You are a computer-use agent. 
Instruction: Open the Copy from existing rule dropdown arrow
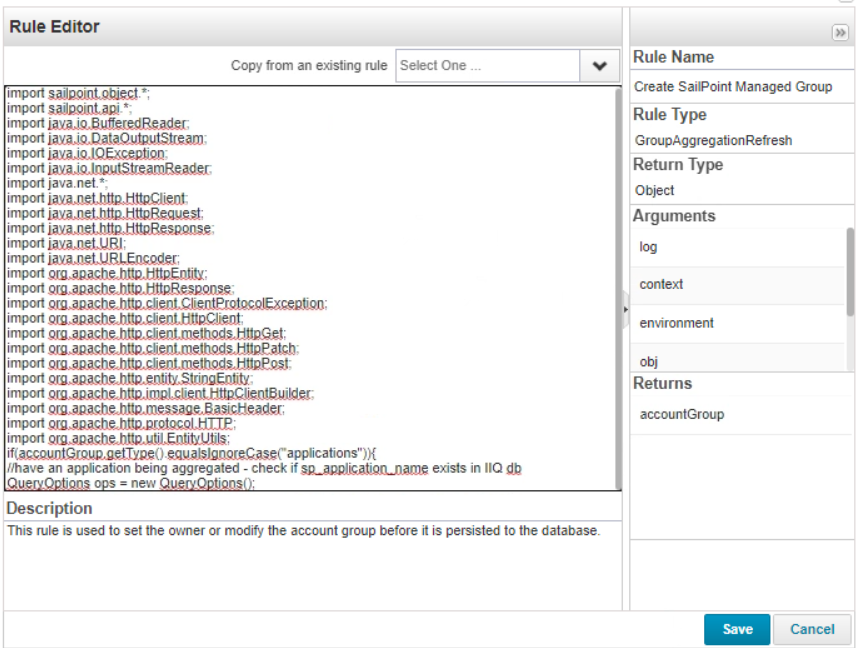click(x=600, y=66)
